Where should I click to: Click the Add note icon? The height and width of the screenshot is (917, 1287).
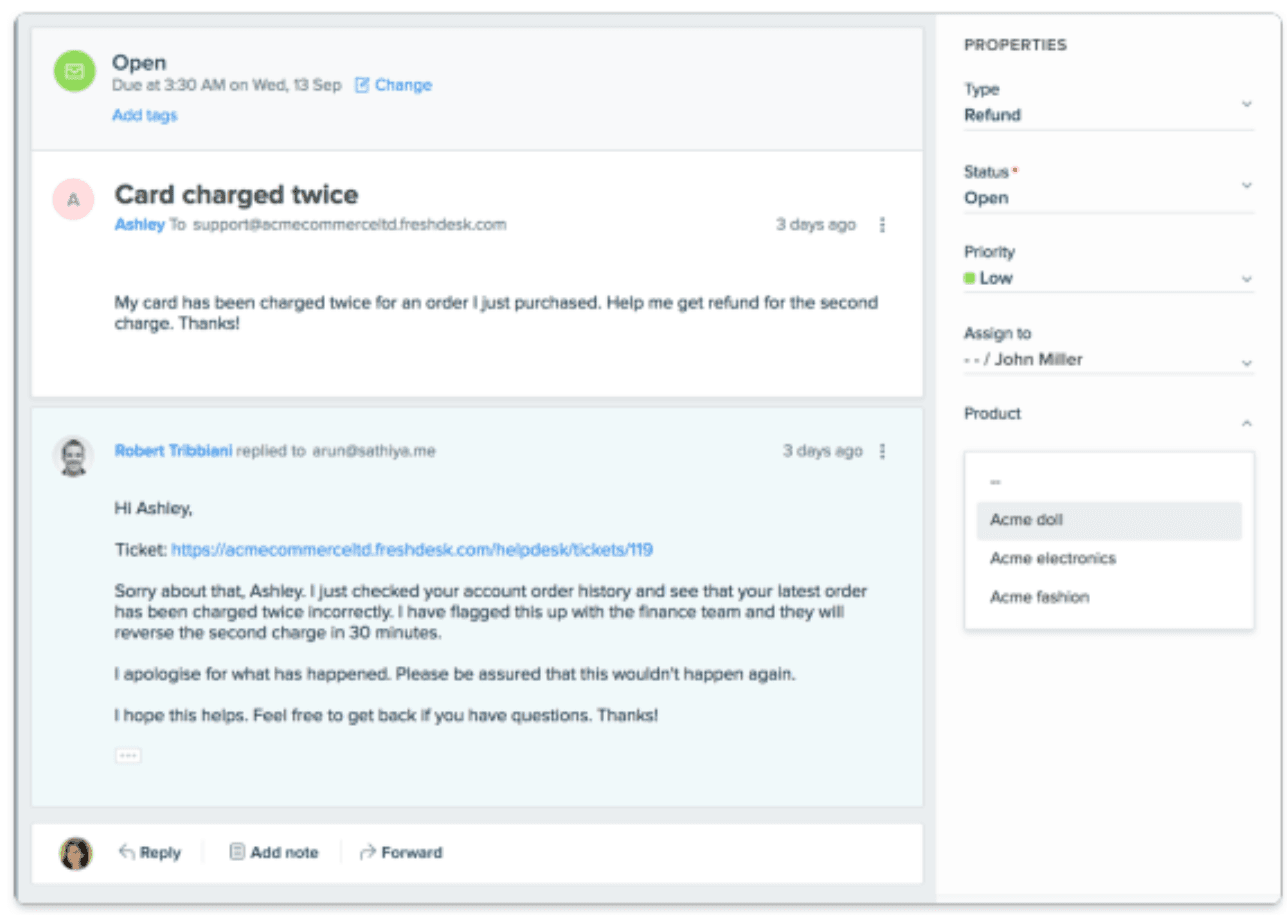click(x=237, y=852)
